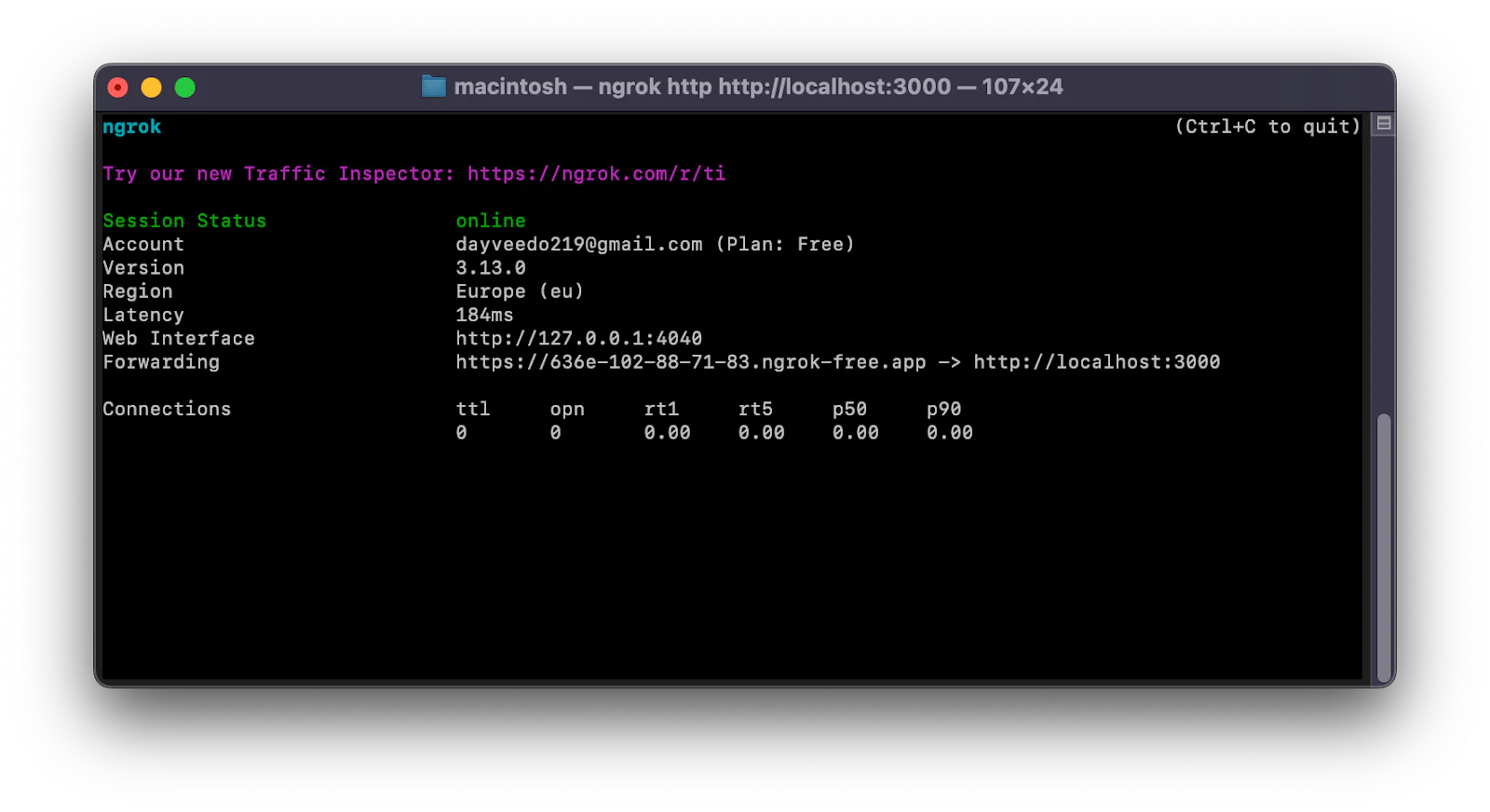Image resolution: width=1490 pixels, height=812 pixels.
Task: Click the "Version" label
Action: pos(143,268)
